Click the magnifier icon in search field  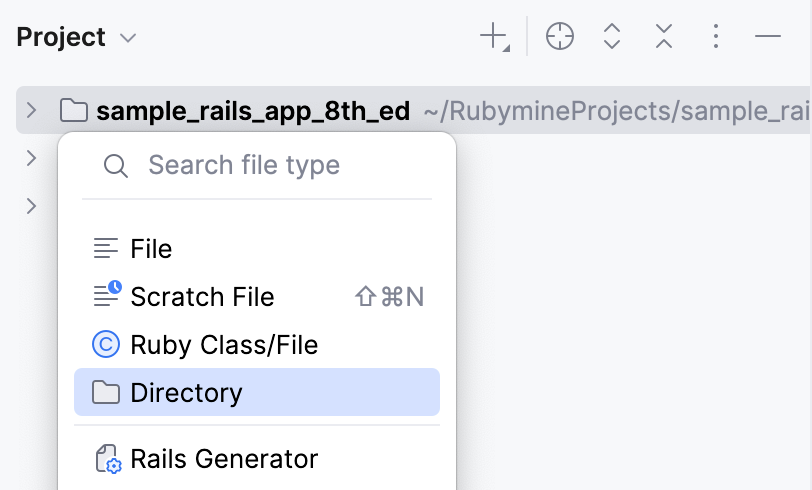point(116,166)
